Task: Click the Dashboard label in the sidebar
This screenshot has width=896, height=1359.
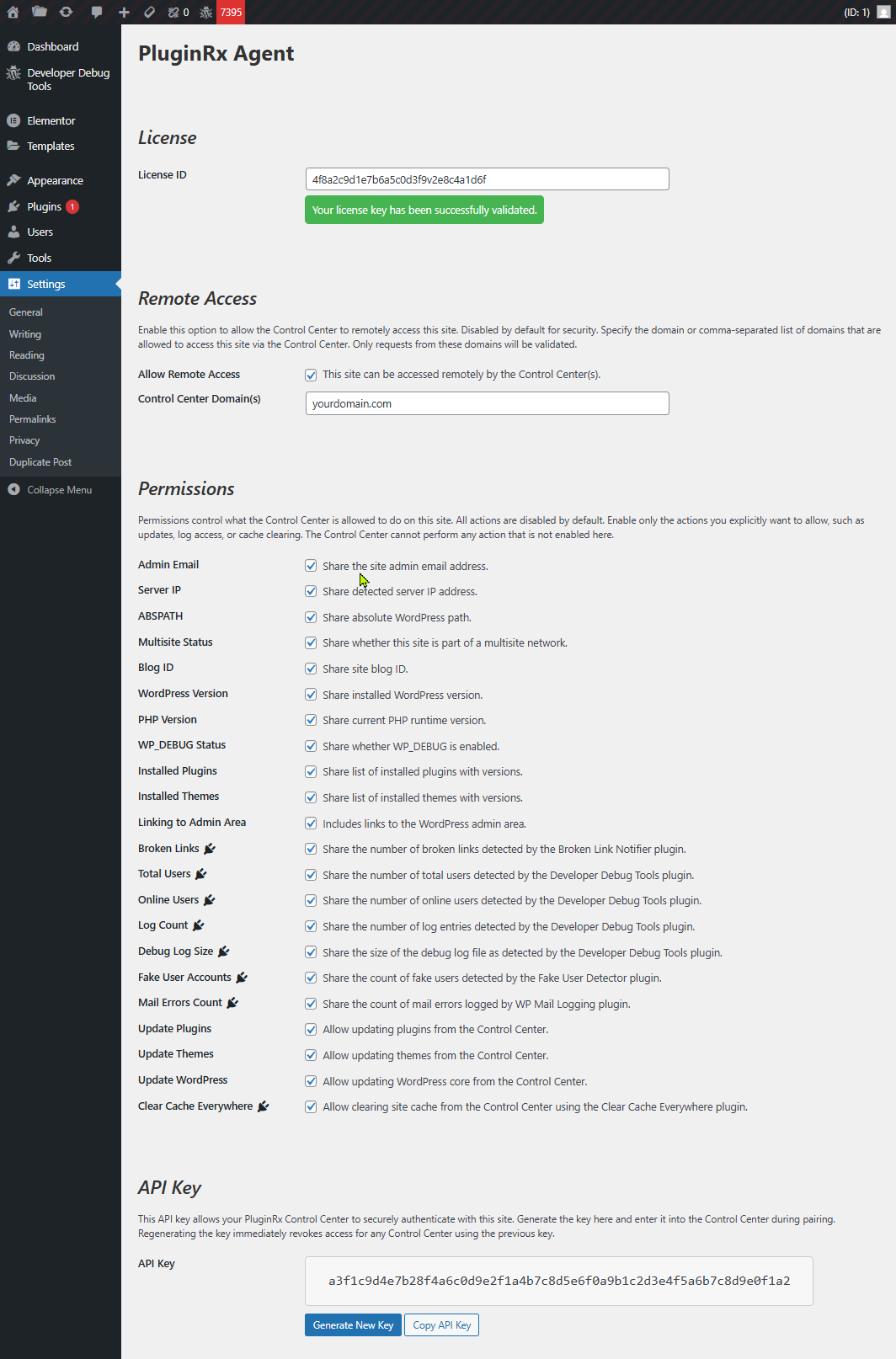Action: coord(53,46)
